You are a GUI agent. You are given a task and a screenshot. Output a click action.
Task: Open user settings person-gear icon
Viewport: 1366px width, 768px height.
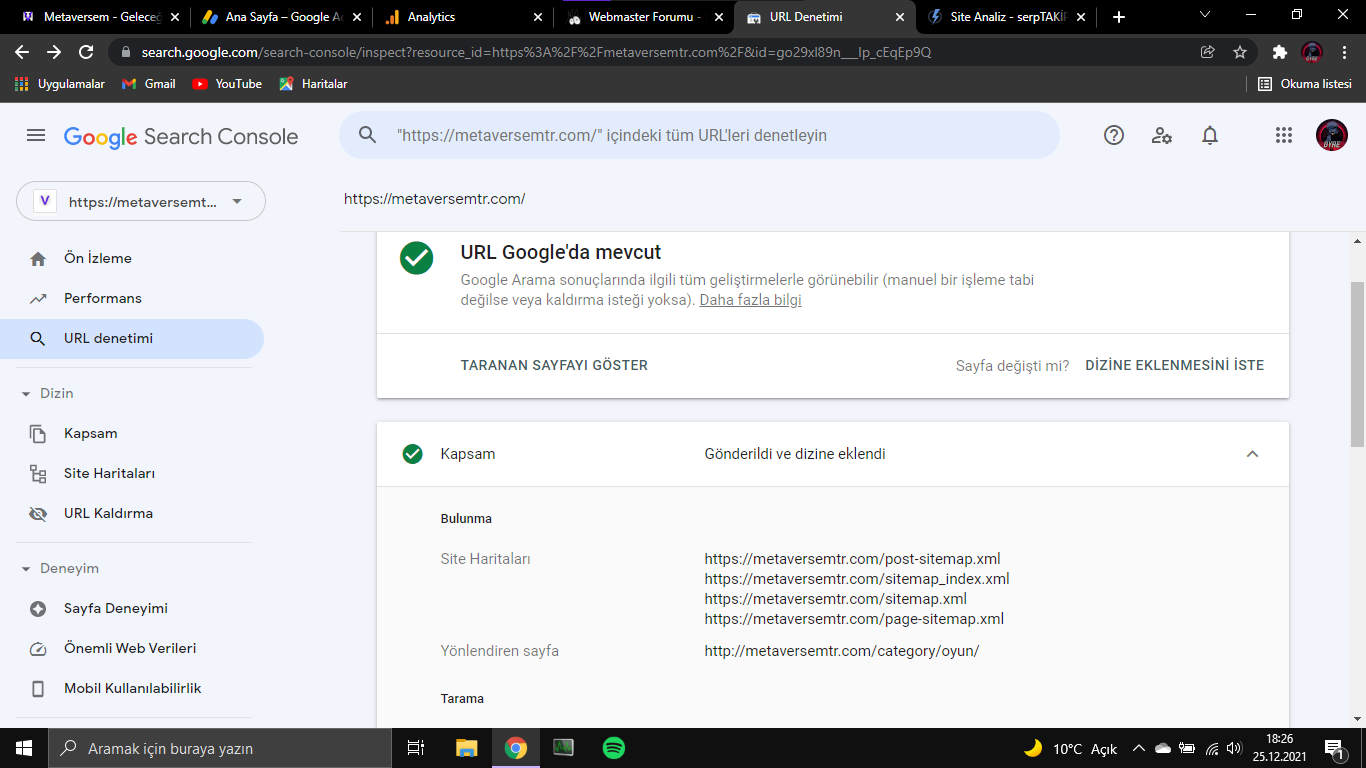point(1162,136)
